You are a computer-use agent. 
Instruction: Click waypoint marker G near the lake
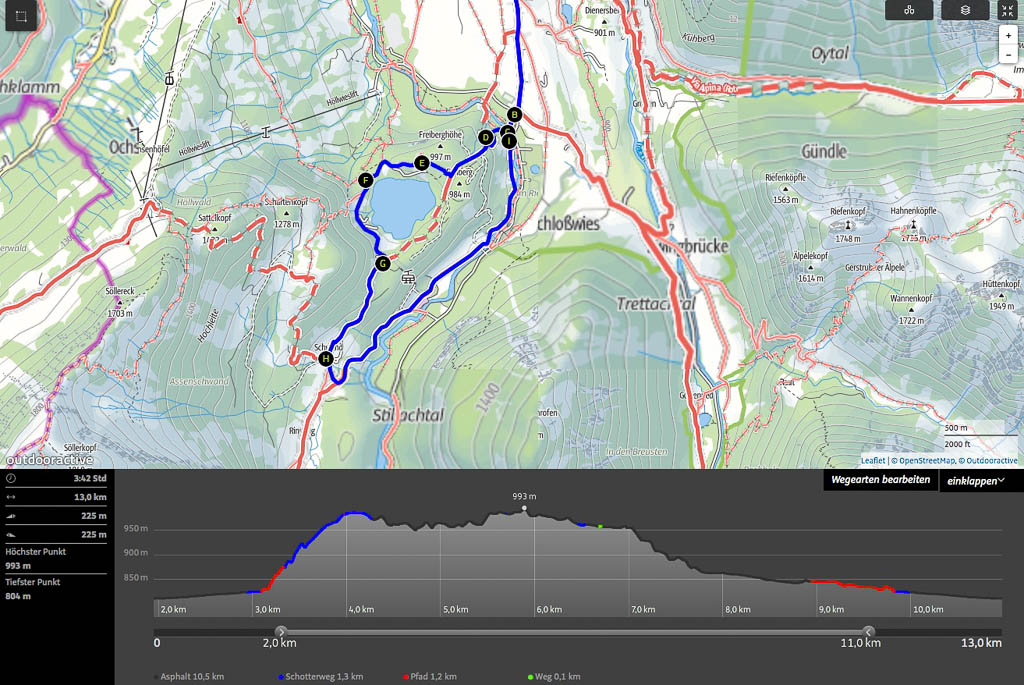382,264
